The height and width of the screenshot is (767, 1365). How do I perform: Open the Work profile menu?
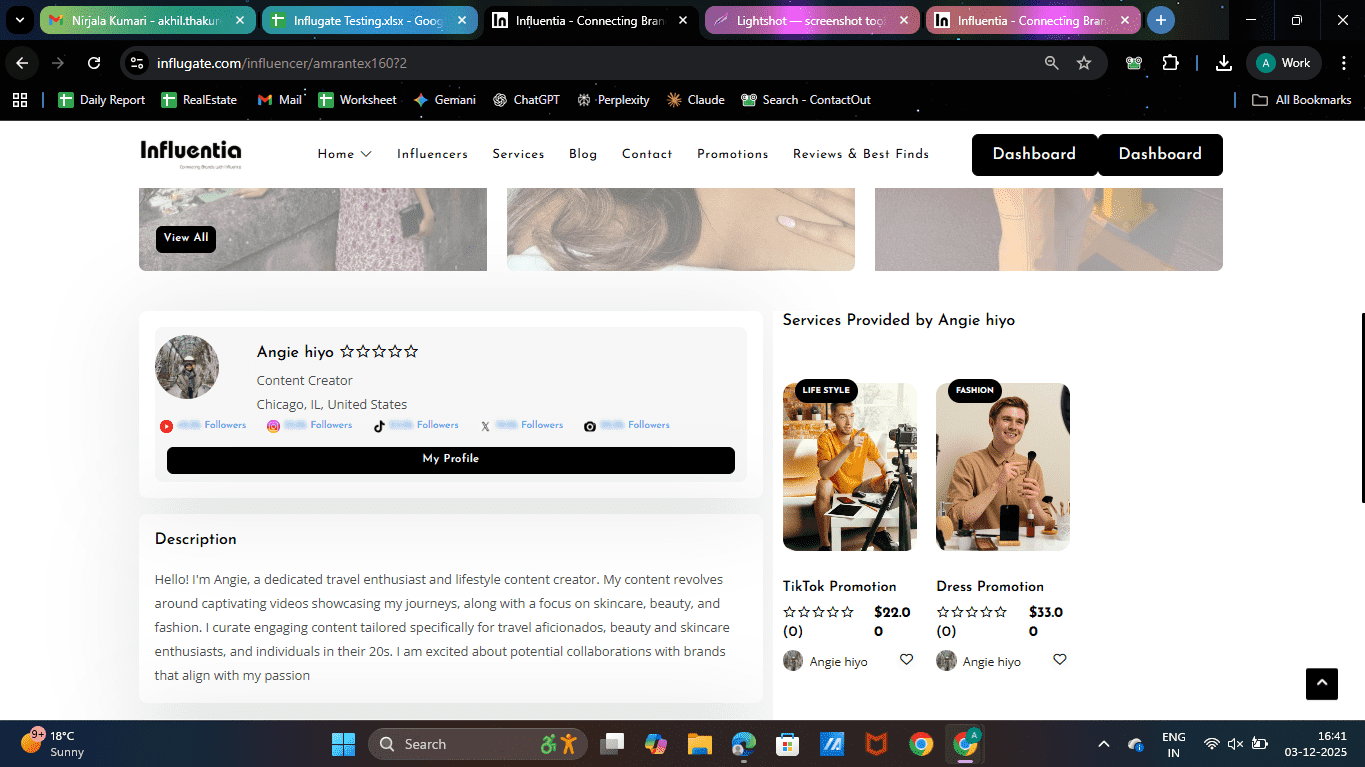(1284, 63)
